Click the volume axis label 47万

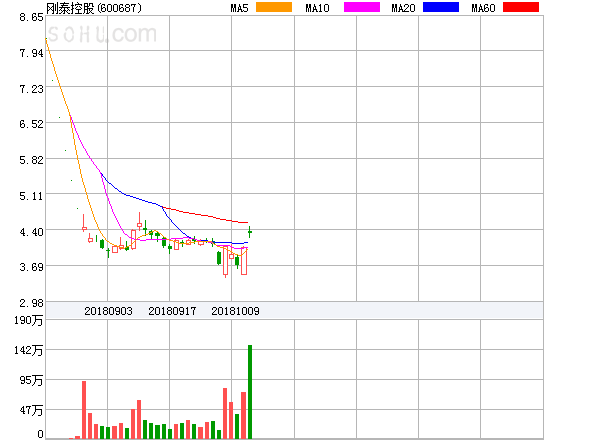[31, 411]
